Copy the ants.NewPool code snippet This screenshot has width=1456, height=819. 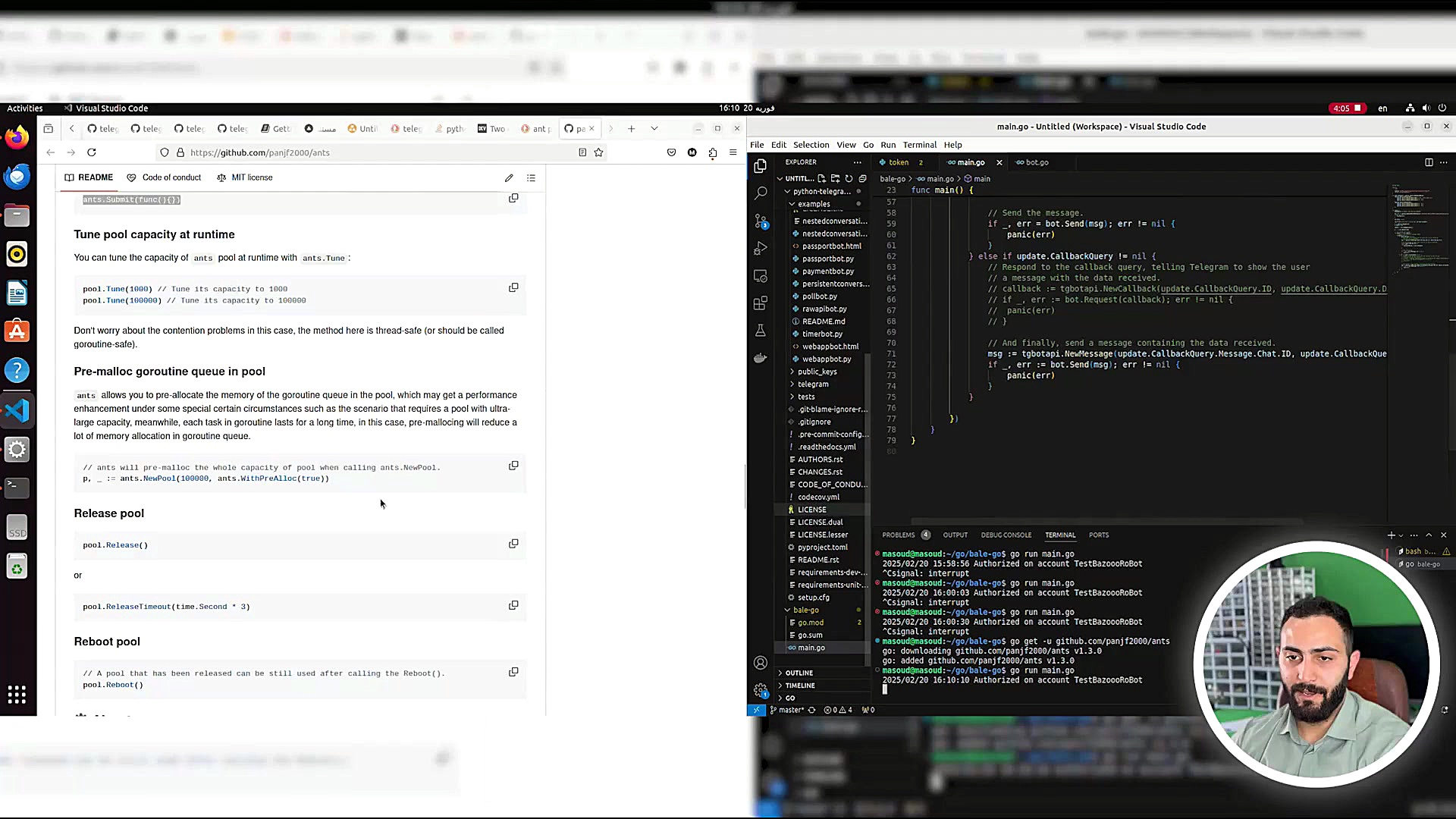pos(513,466)
